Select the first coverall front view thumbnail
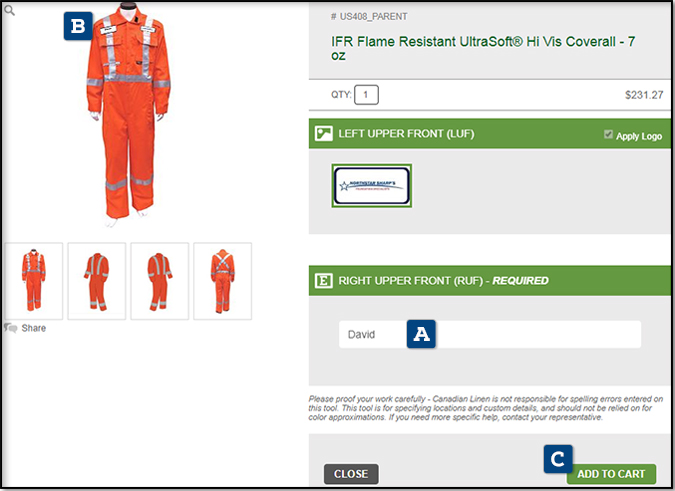 [34, 280]
